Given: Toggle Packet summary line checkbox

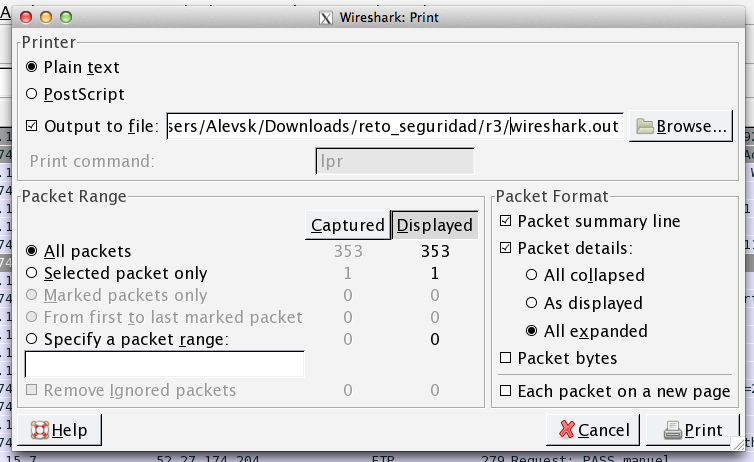Looking at the screenshot, I should point(505,221).
